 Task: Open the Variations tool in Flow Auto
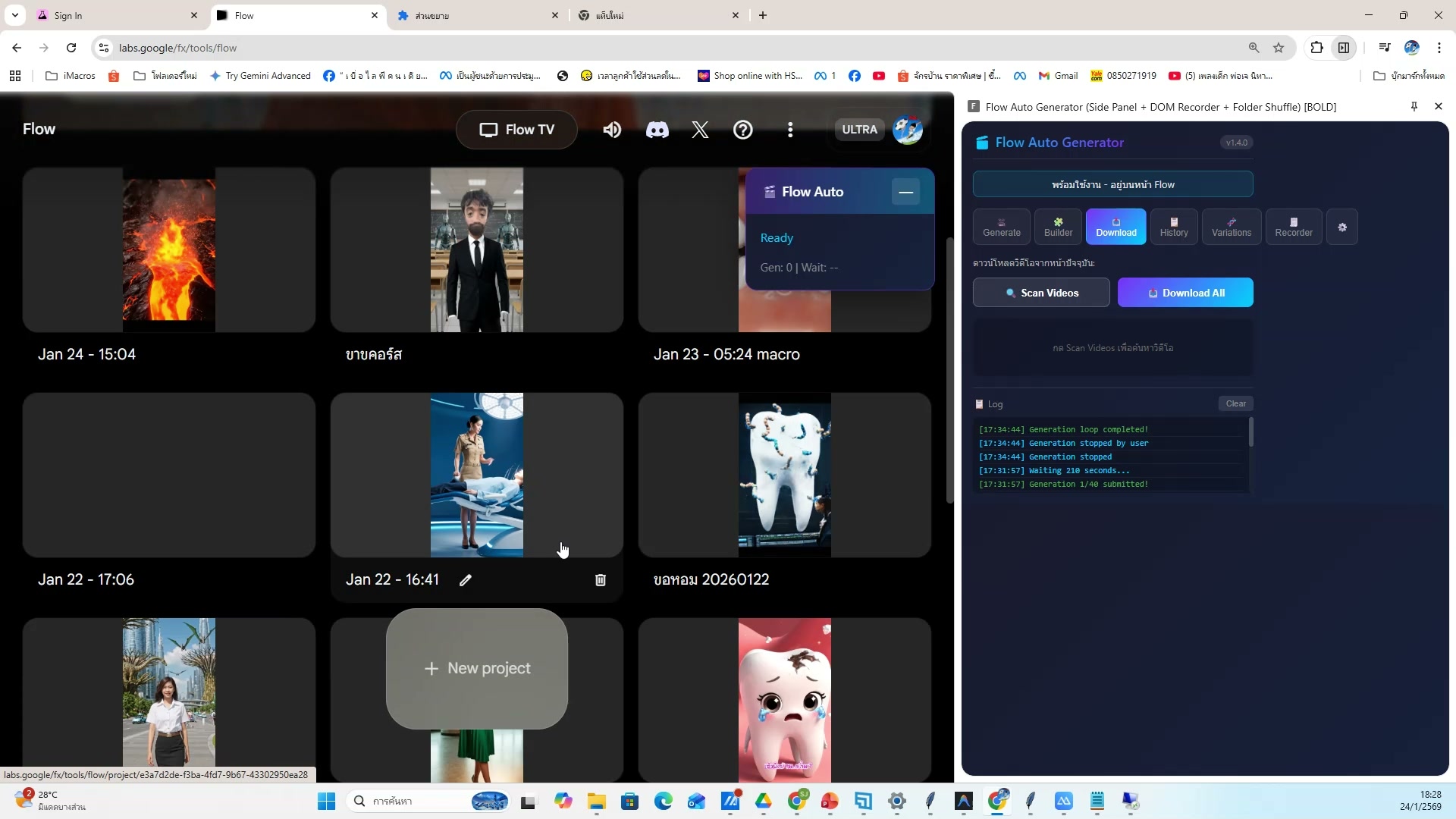(1230, 226)
